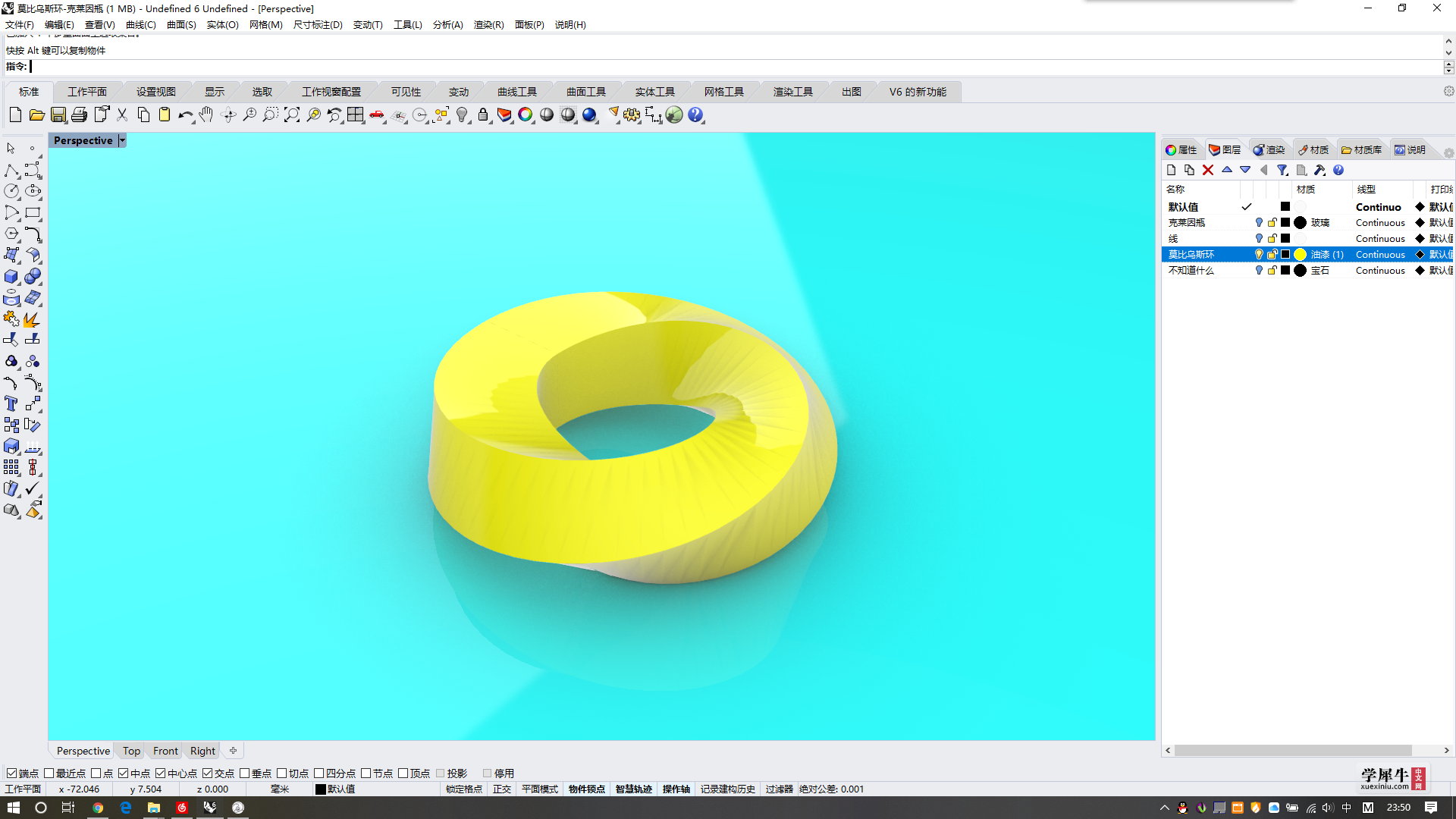Open a file with the folder icon
Screen dimensions: 1456x819
[36, 115]
